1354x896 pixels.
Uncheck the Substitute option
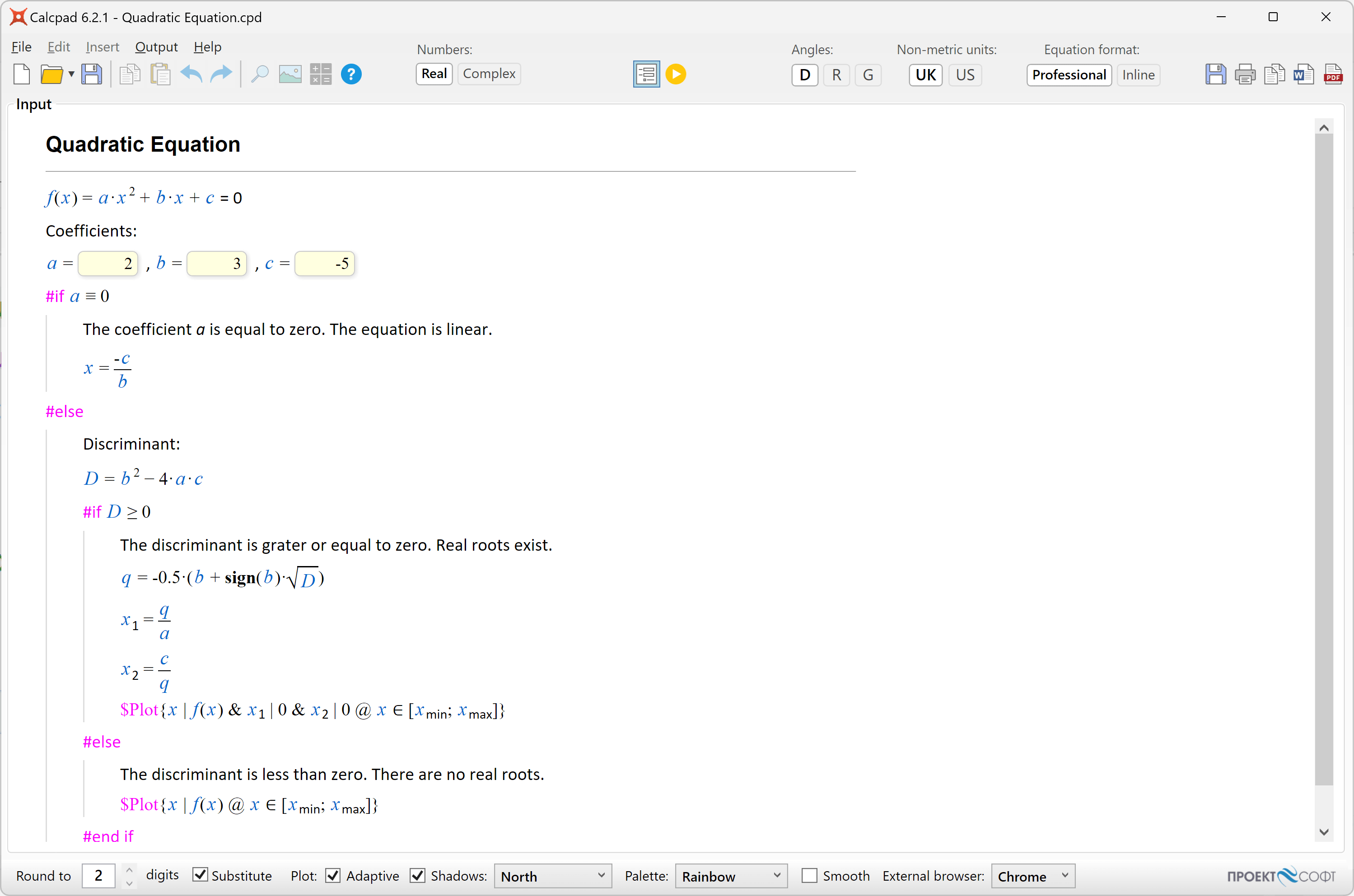pyautogui.click(x=200, y=875)
